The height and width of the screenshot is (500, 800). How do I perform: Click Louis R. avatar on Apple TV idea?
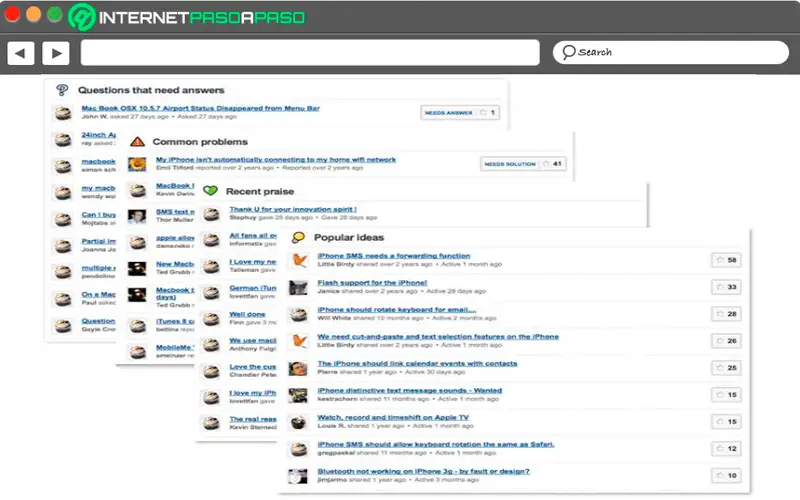pyautogui.click(x=298, y=422)
